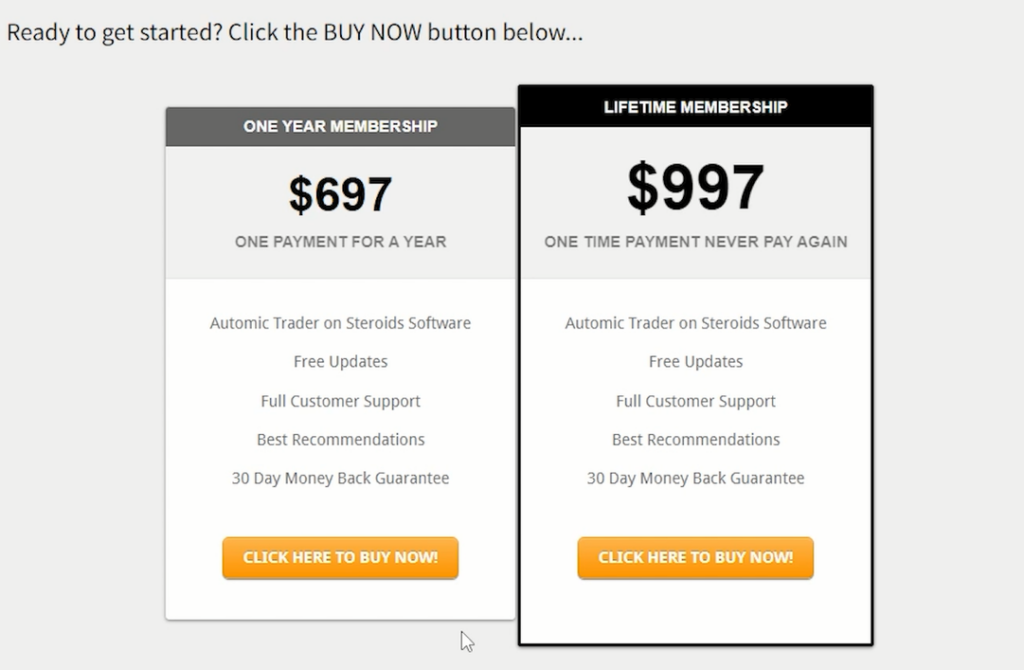Select the ONE YEAR MEMBERSHIP header
1024x670 pixels.
tap(340, 126)
